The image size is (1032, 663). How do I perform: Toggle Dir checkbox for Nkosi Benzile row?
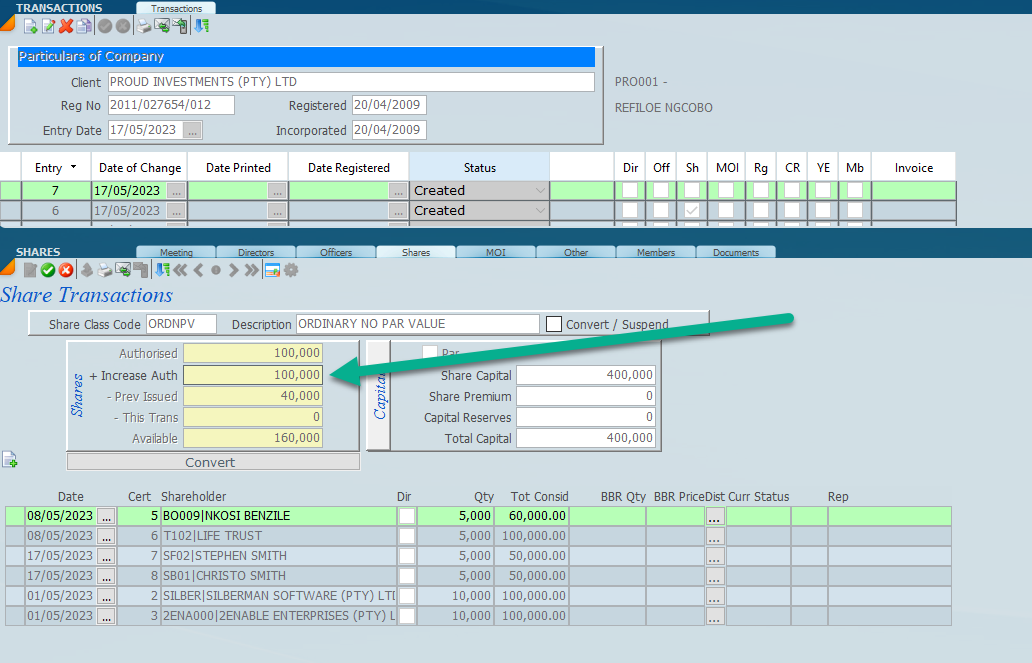(407, 516)
